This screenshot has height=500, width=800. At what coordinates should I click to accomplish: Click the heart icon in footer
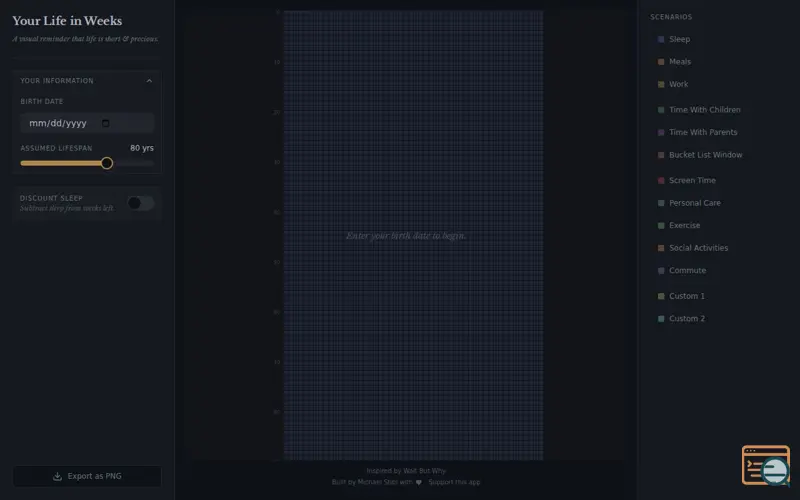click(419, 482)
